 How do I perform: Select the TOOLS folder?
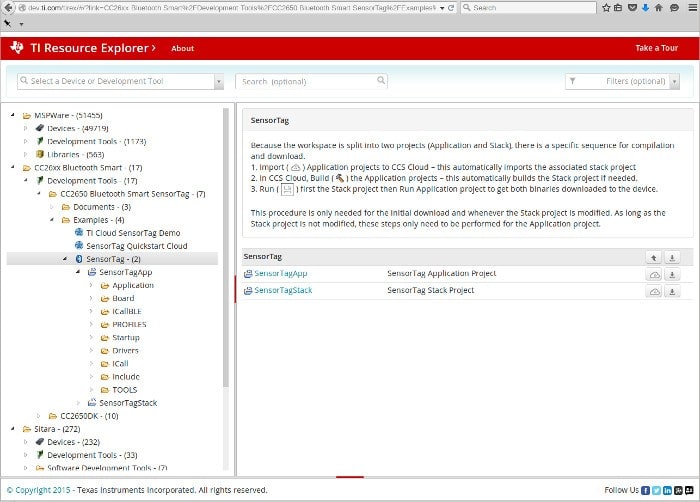[125, 390]
